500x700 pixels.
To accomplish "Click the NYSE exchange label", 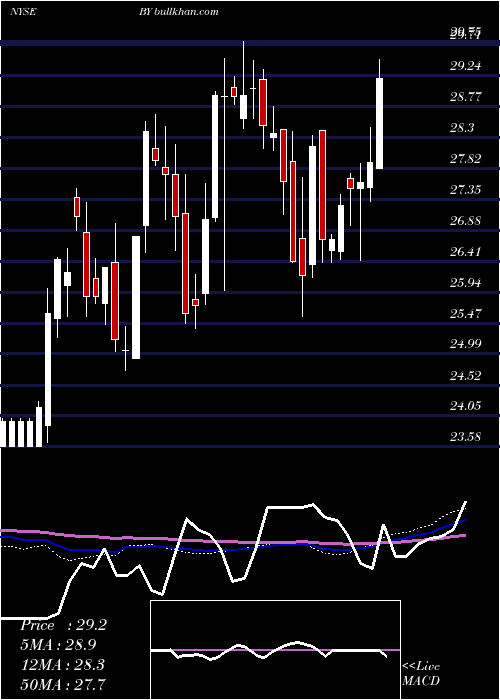I will (23, 12).
